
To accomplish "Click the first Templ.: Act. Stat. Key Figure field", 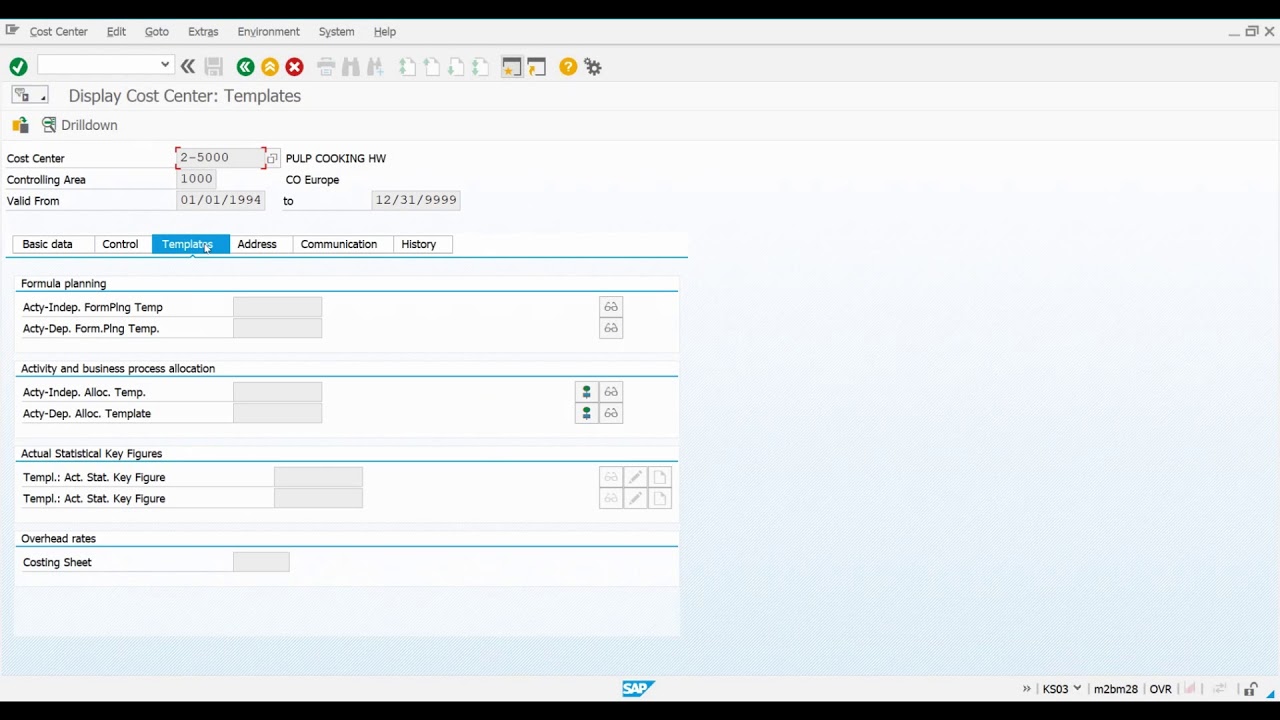I will (318, 477).
